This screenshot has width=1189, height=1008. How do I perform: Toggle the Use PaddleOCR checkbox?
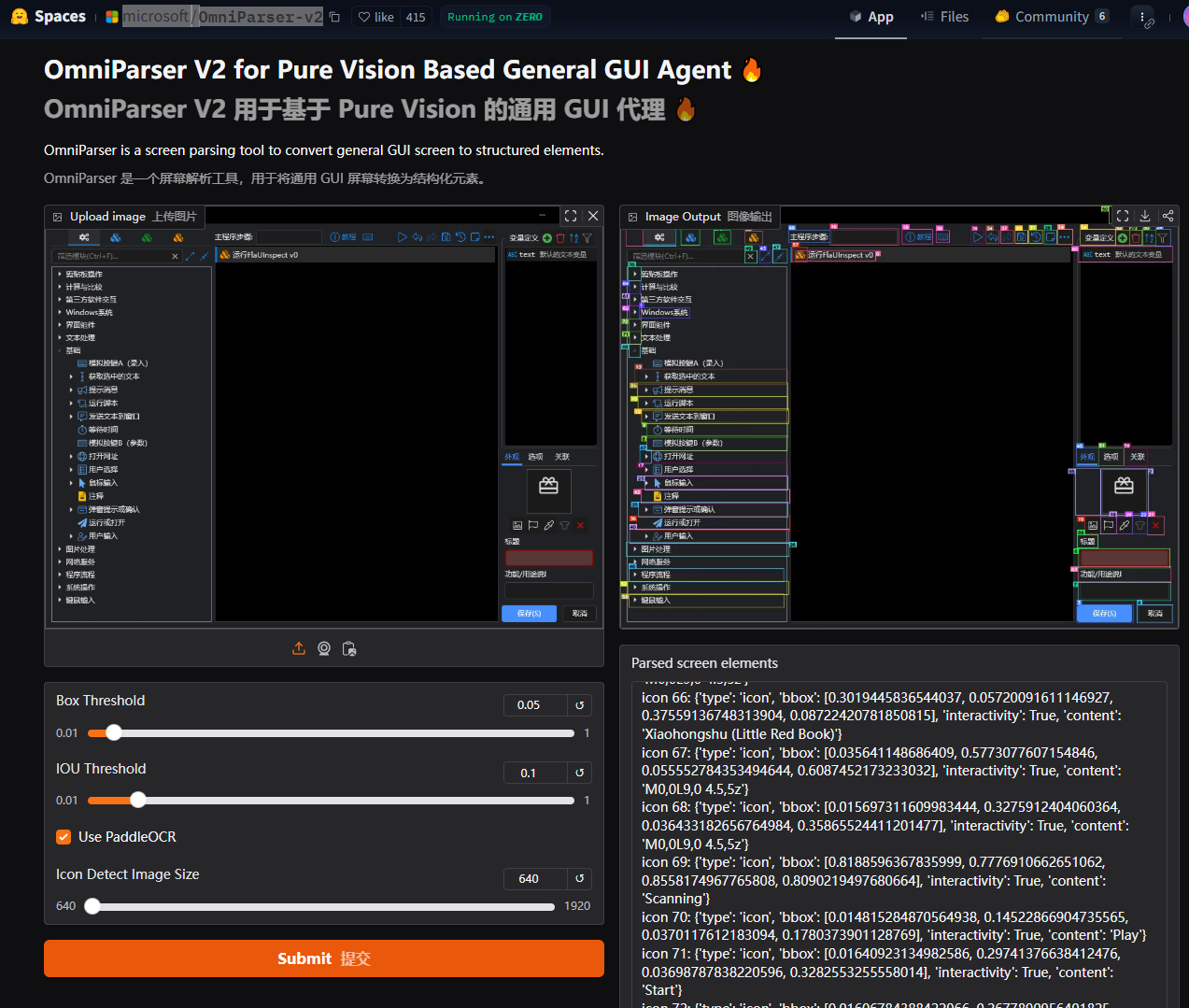pos(64,837)
